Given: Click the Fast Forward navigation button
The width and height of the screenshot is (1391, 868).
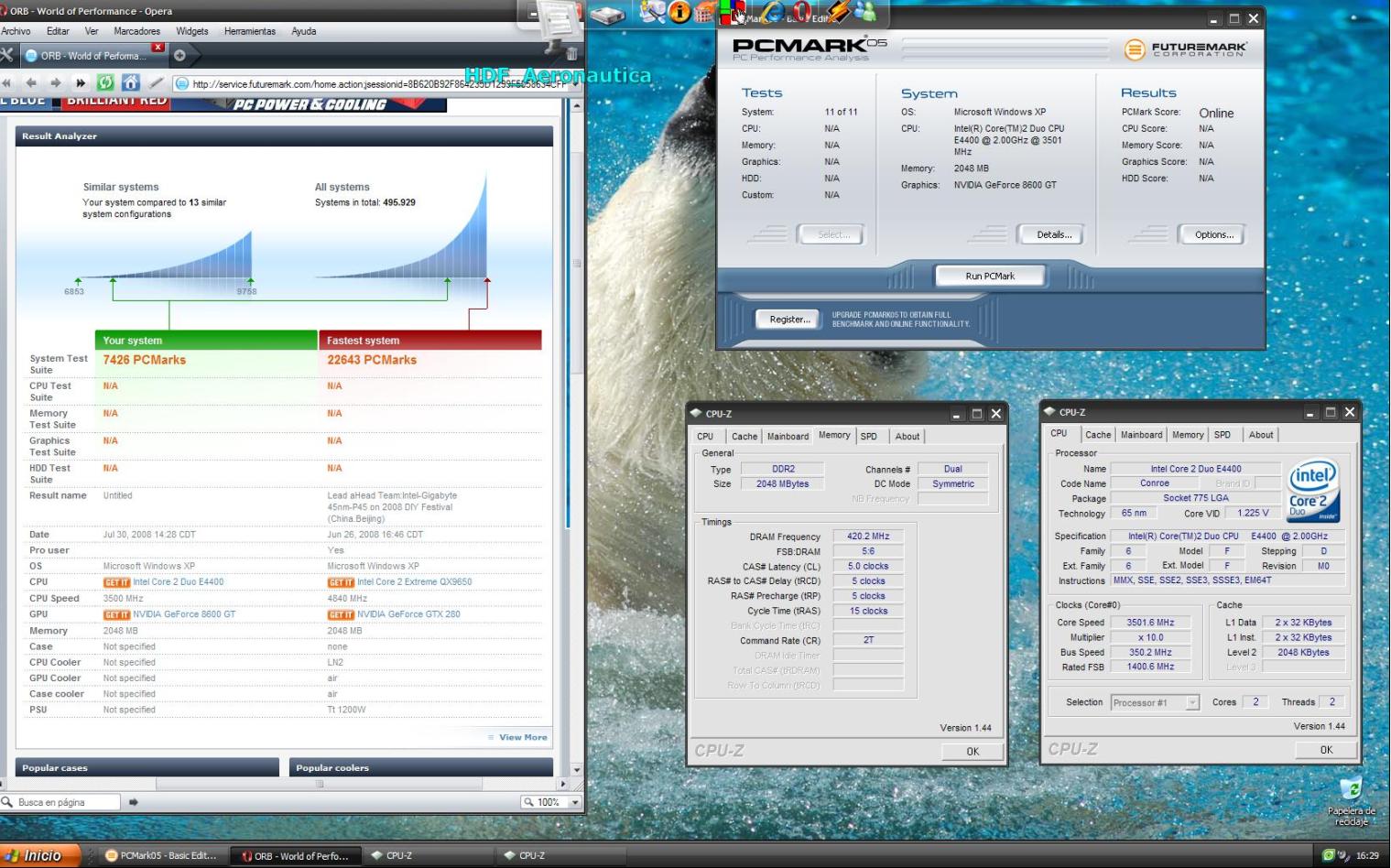Looking at the screenshot, I should (x=80, y=82).
